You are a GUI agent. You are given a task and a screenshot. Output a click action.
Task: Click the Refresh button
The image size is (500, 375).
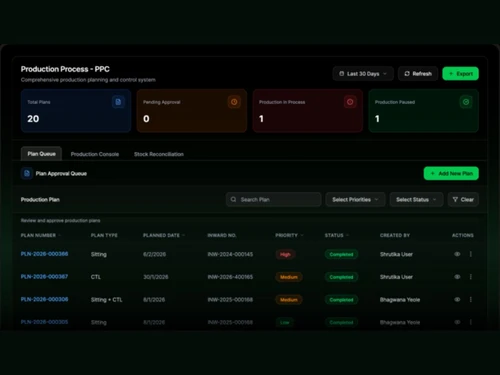tap(418, 74)
